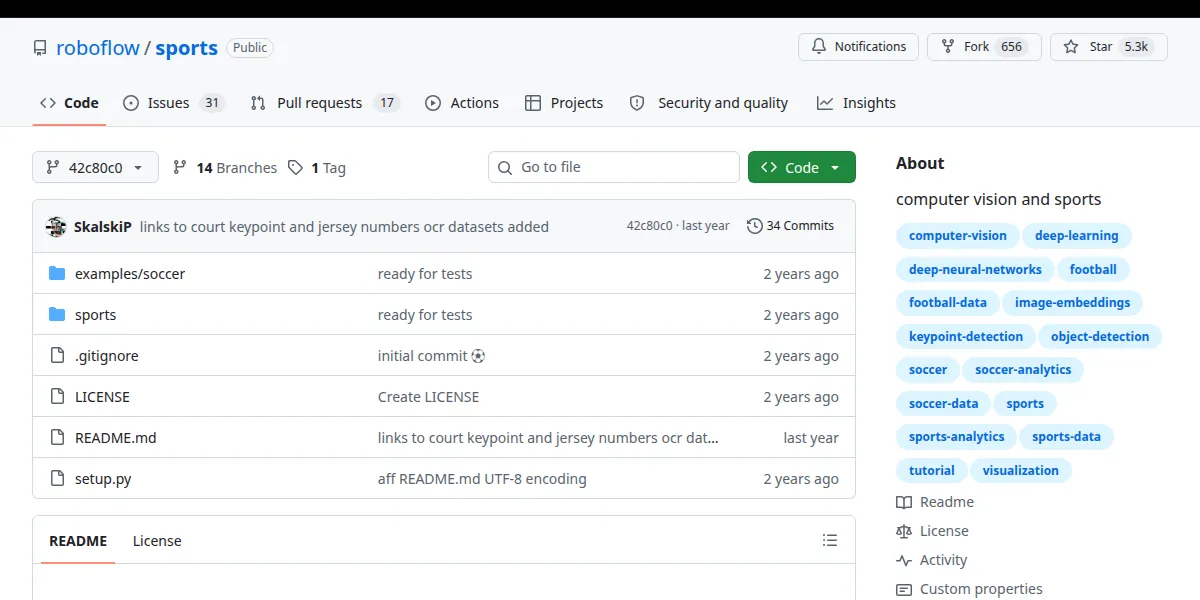Click the repository icon beside roboflow
1200x600 pixels.
40,48
